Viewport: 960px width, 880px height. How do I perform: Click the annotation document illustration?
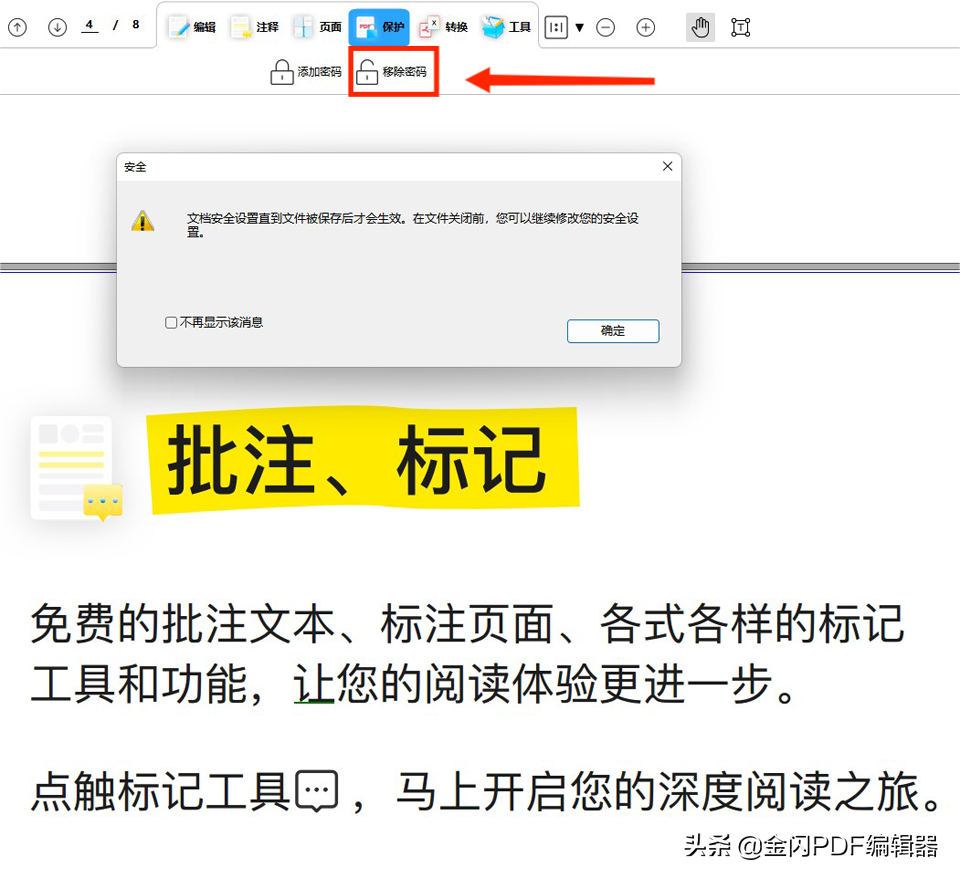pyautogui.click(x=77, y=468)
